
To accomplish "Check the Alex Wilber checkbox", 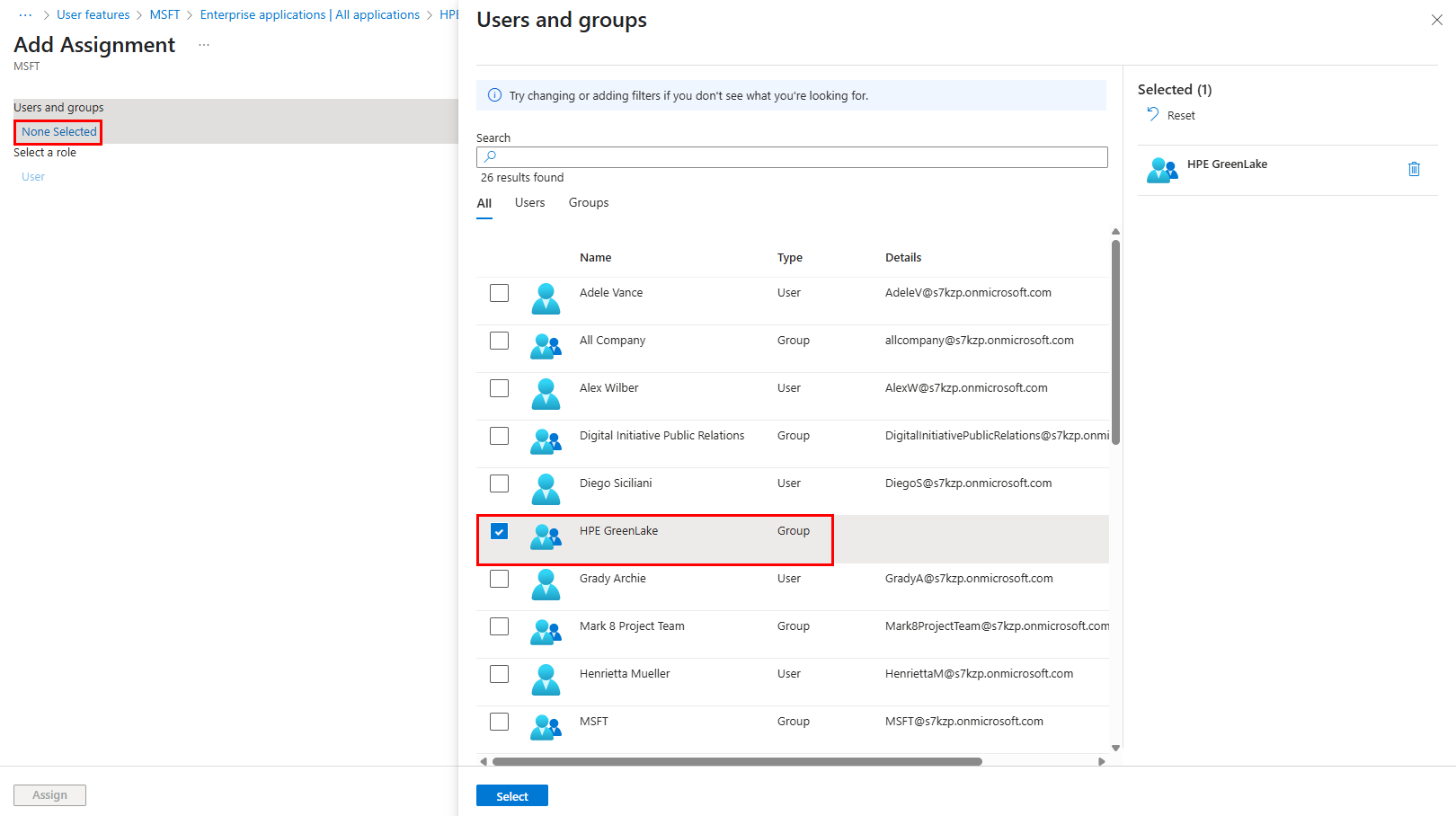I will (x=499, y=388).
